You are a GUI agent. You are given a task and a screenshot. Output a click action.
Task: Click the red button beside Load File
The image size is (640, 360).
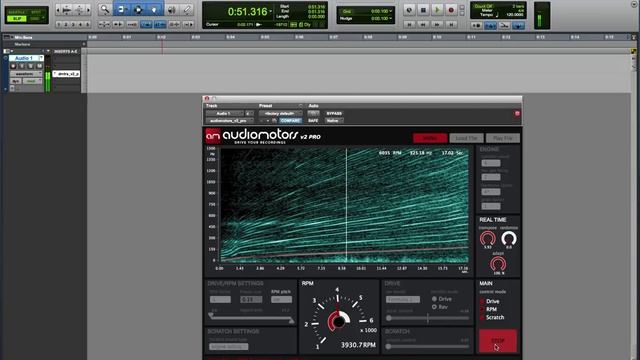pyautogui.click(x=430, y=138)
